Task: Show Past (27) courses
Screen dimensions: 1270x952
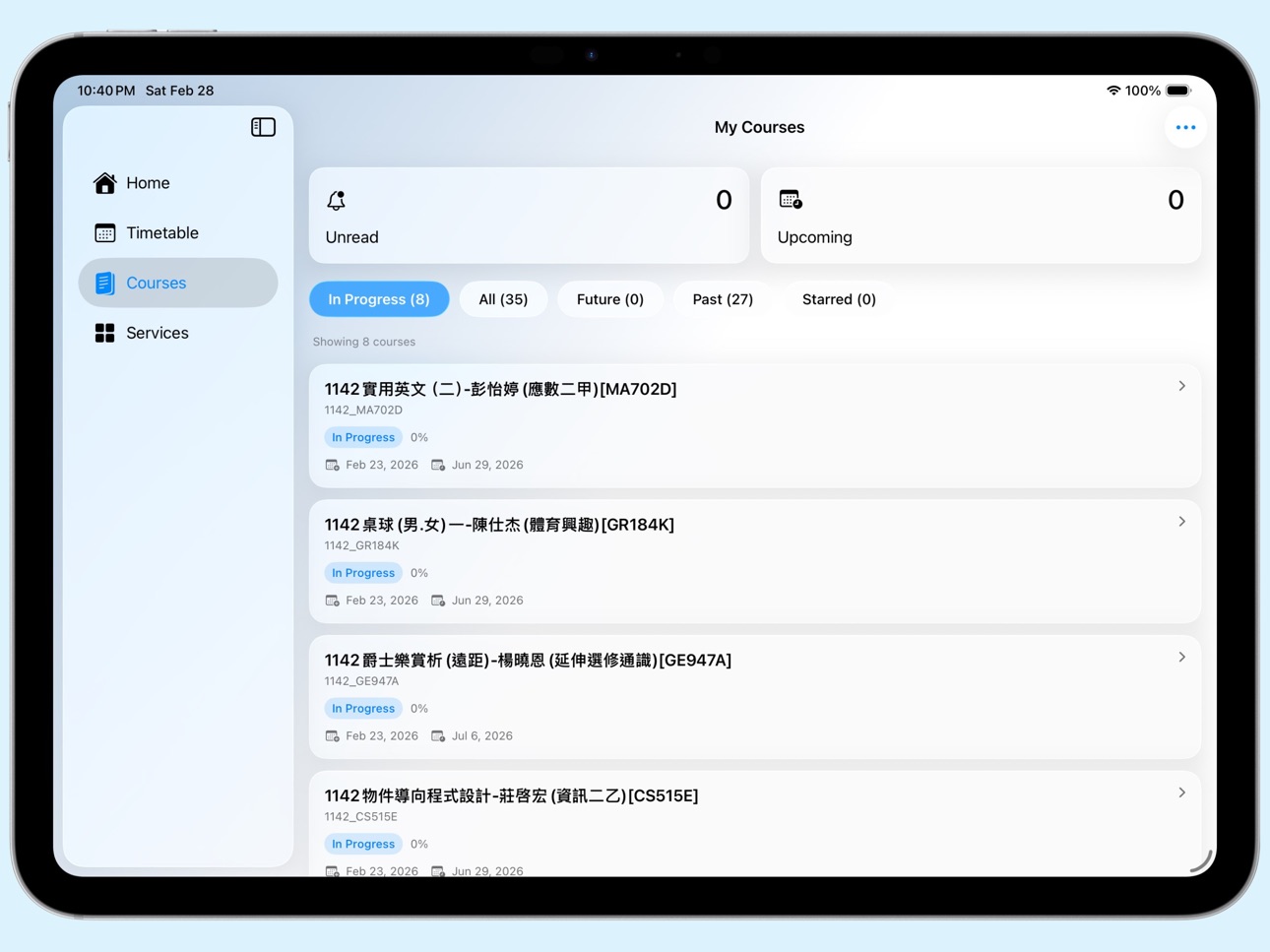Action: pos(723,299)
